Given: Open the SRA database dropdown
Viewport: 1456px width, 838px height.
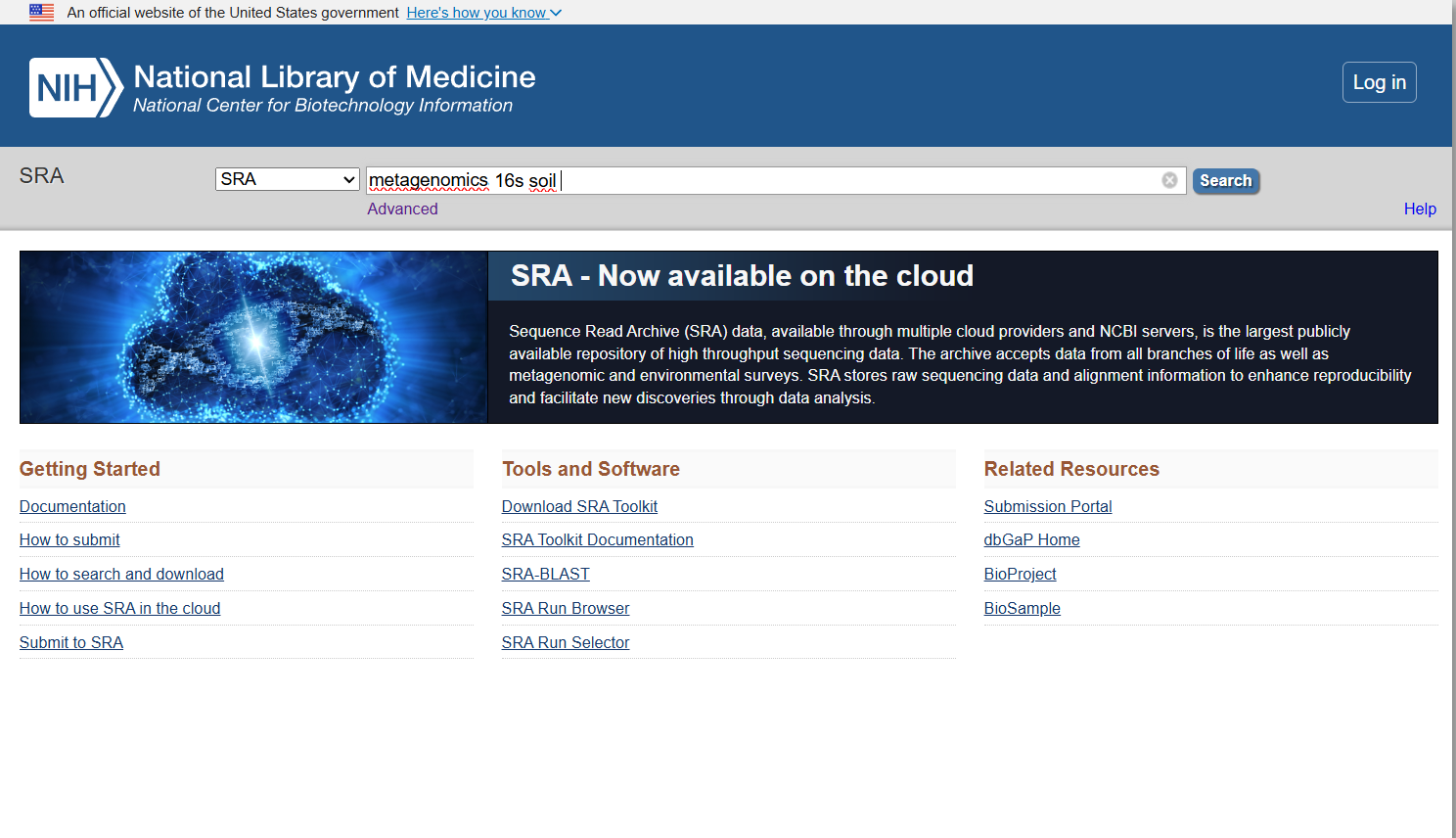Looking at the screenshot, I should (288, 179).
